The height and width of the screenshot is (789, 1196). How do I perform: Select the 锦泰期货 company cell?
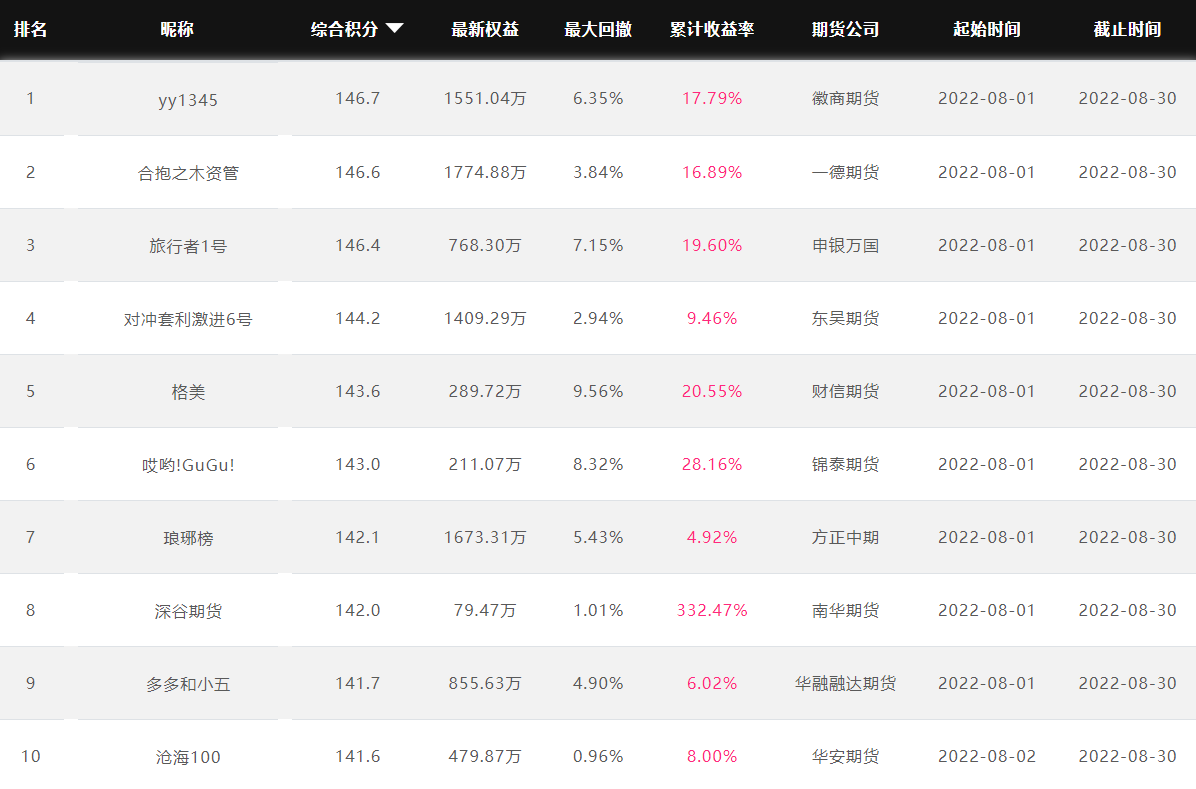click(x=845, y=465)
